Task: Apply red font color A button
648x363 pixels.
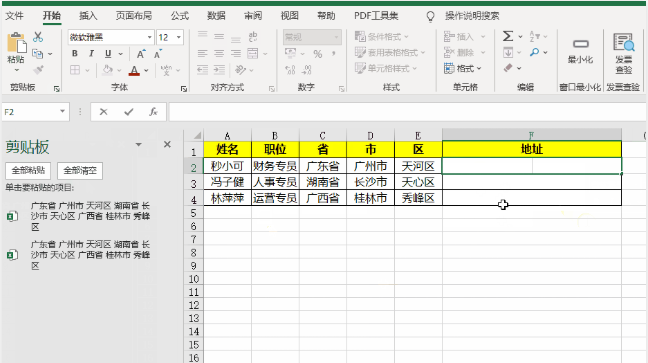Action: [134, 70]
